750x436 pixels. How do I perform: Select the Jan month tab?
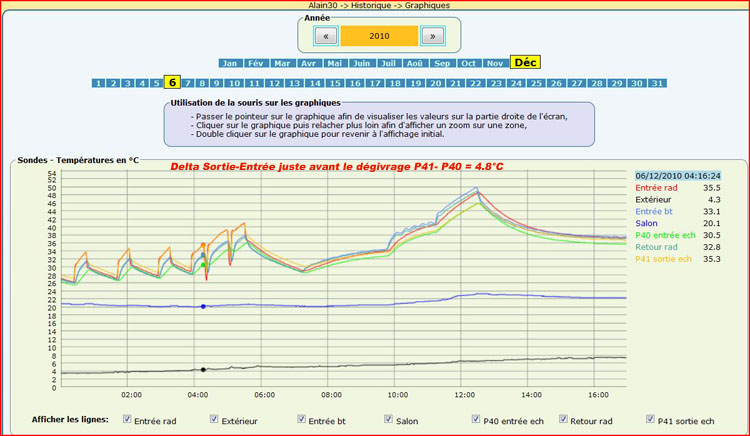coord(230,63)
